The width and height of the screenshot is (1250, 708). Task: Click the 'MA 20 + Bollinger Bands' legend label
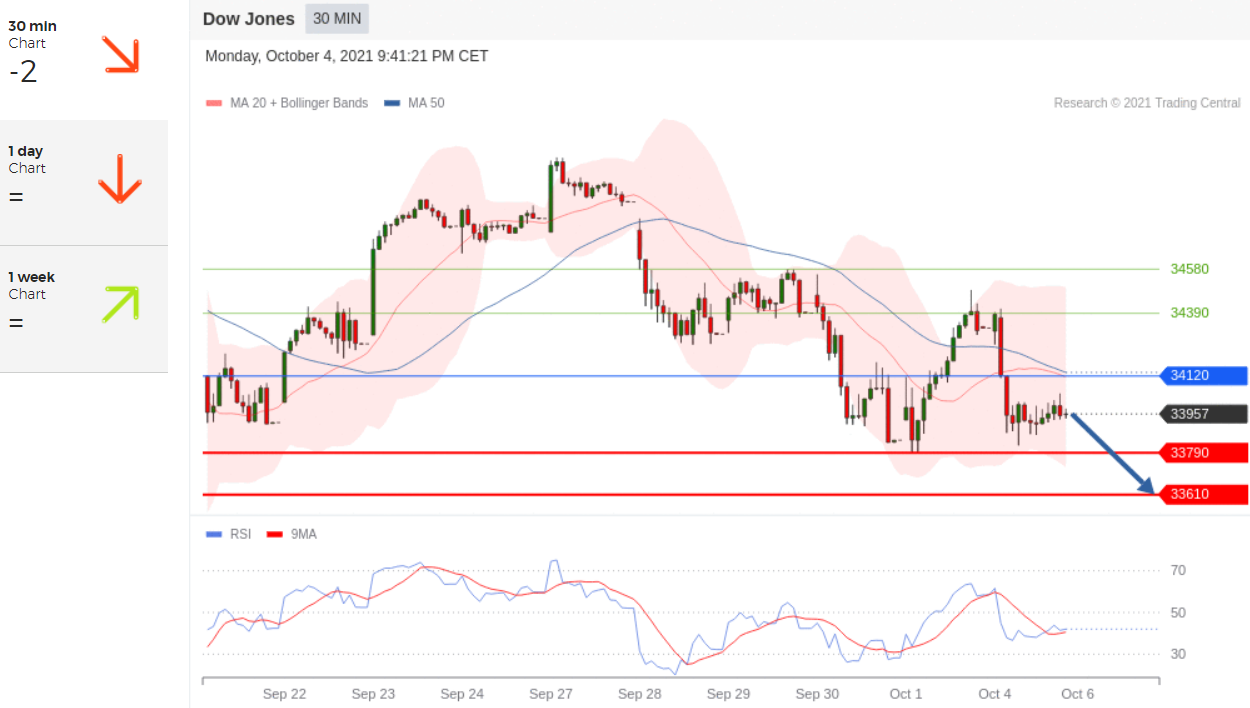click(299, 103)
